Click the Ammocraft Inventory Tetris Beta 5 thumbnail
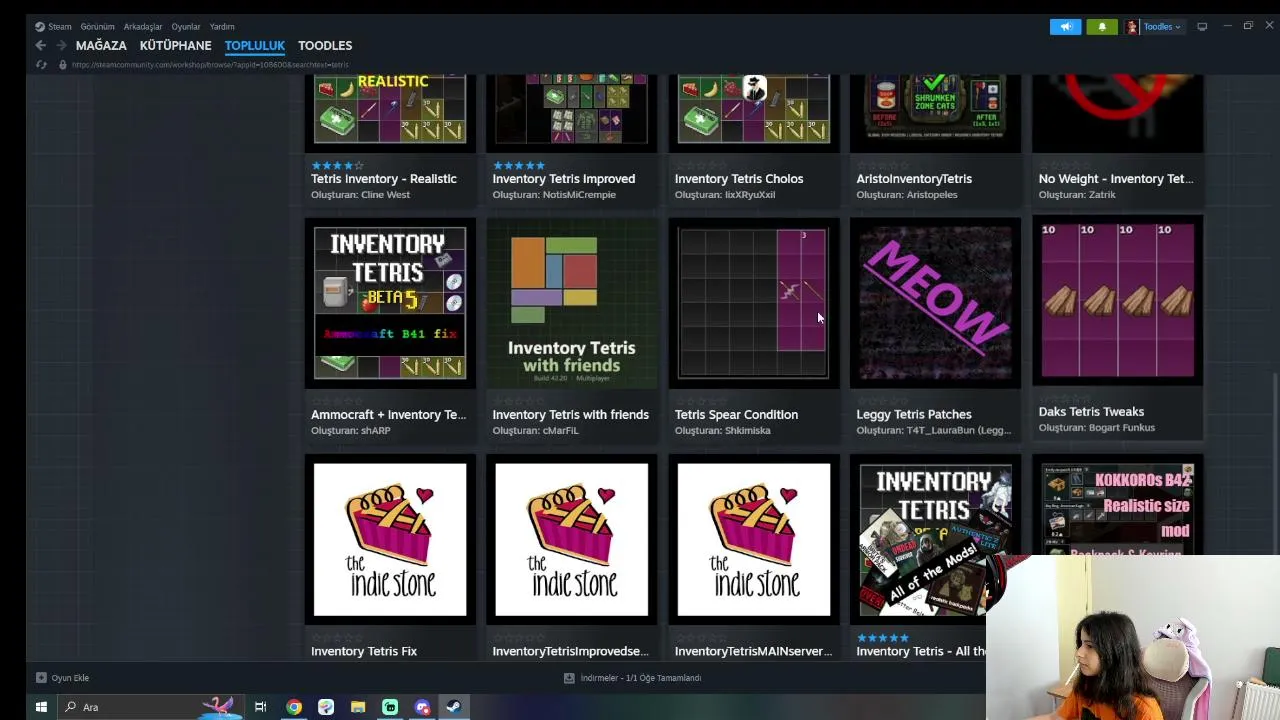1280x720 pixels. click(x=390, y=303)
